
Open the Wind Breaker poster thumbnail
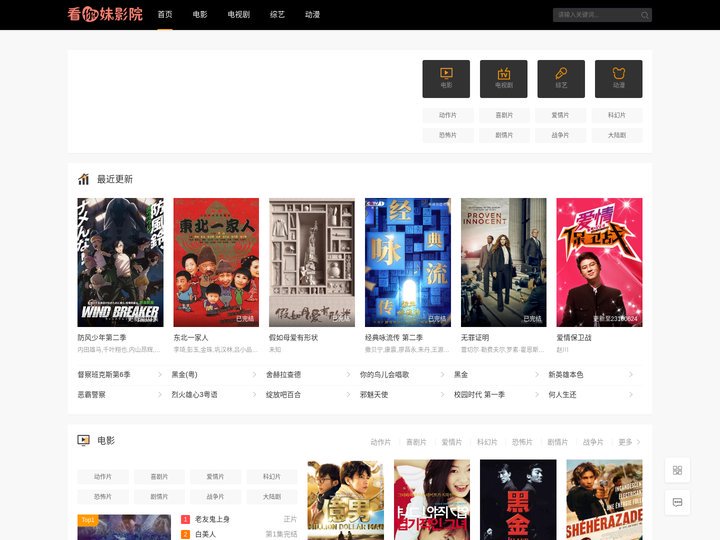tap(120, 262)
